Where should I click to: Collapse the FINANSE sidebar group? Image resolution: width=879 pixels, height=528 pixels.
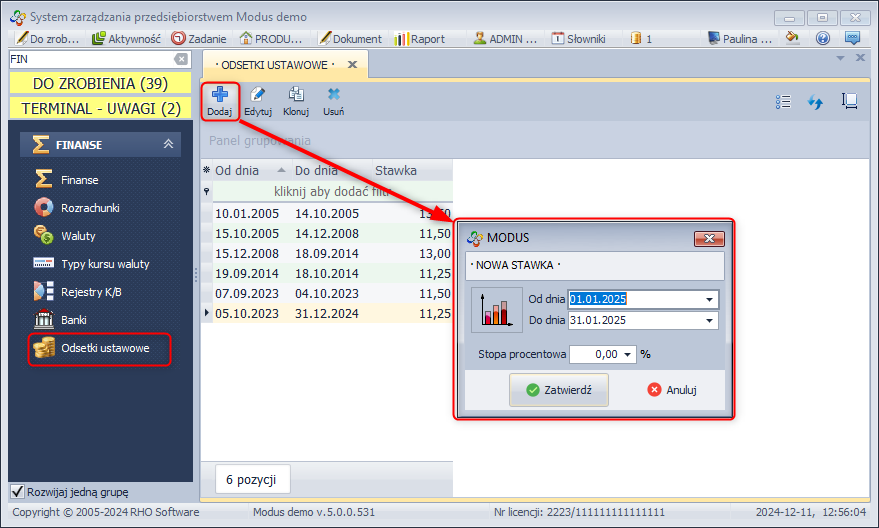pos(168,145)
